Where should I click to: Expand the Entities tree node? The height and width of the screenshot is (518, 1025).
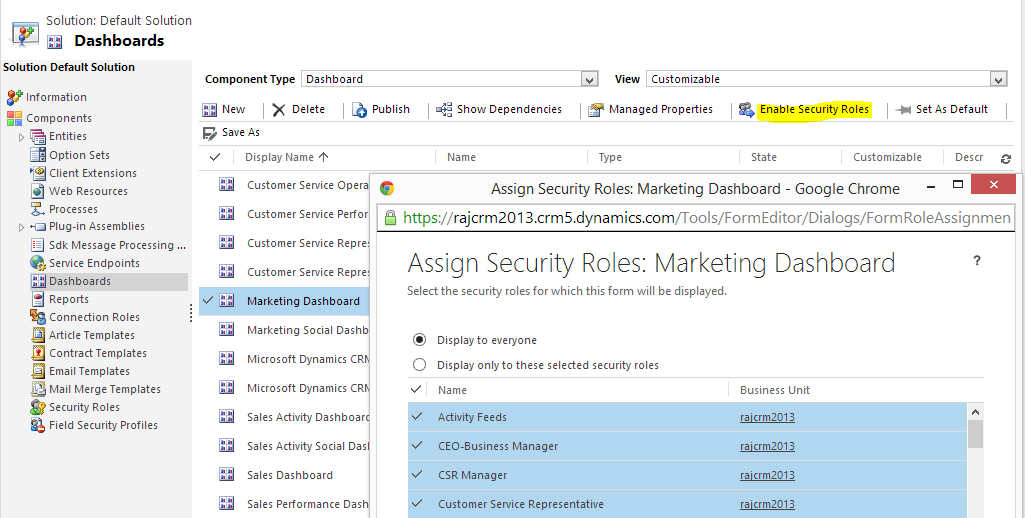(21, 137)
